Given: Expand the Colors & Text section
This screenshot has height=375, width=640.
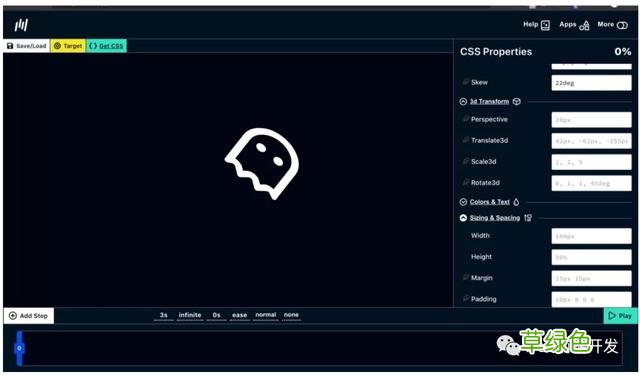Looking at the screenshot, I should [463, 202].
